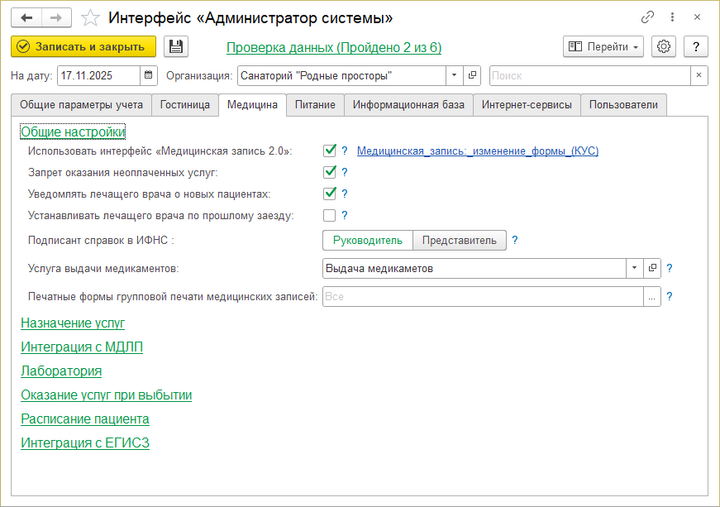Open the Выдача медикаметов service card
The width and height of the screenshot is (720, 507).
[x=652, y=268]
